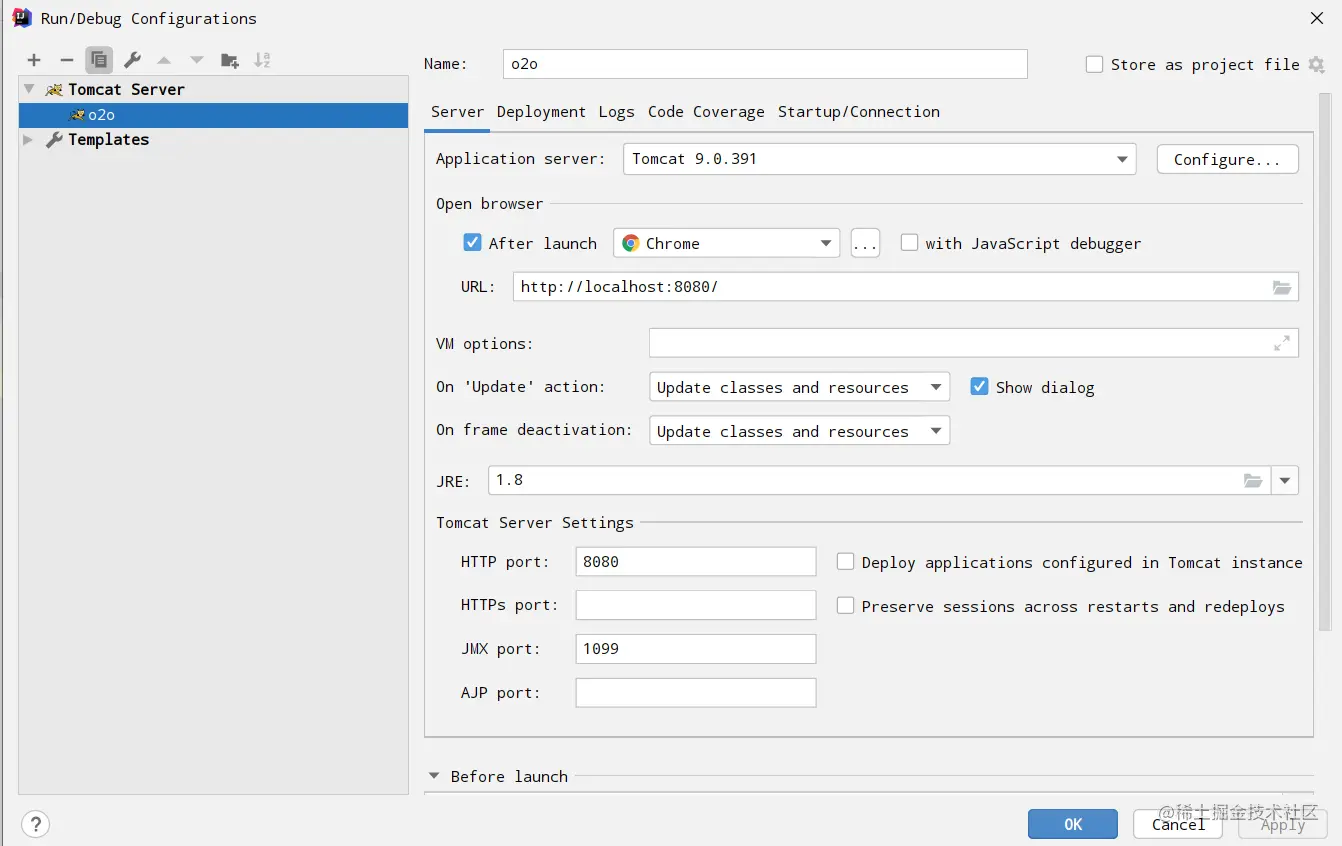This screenshot has width=1342, height=846.
Task: Browse URL with folder icon
Action: pos(1282,287)
